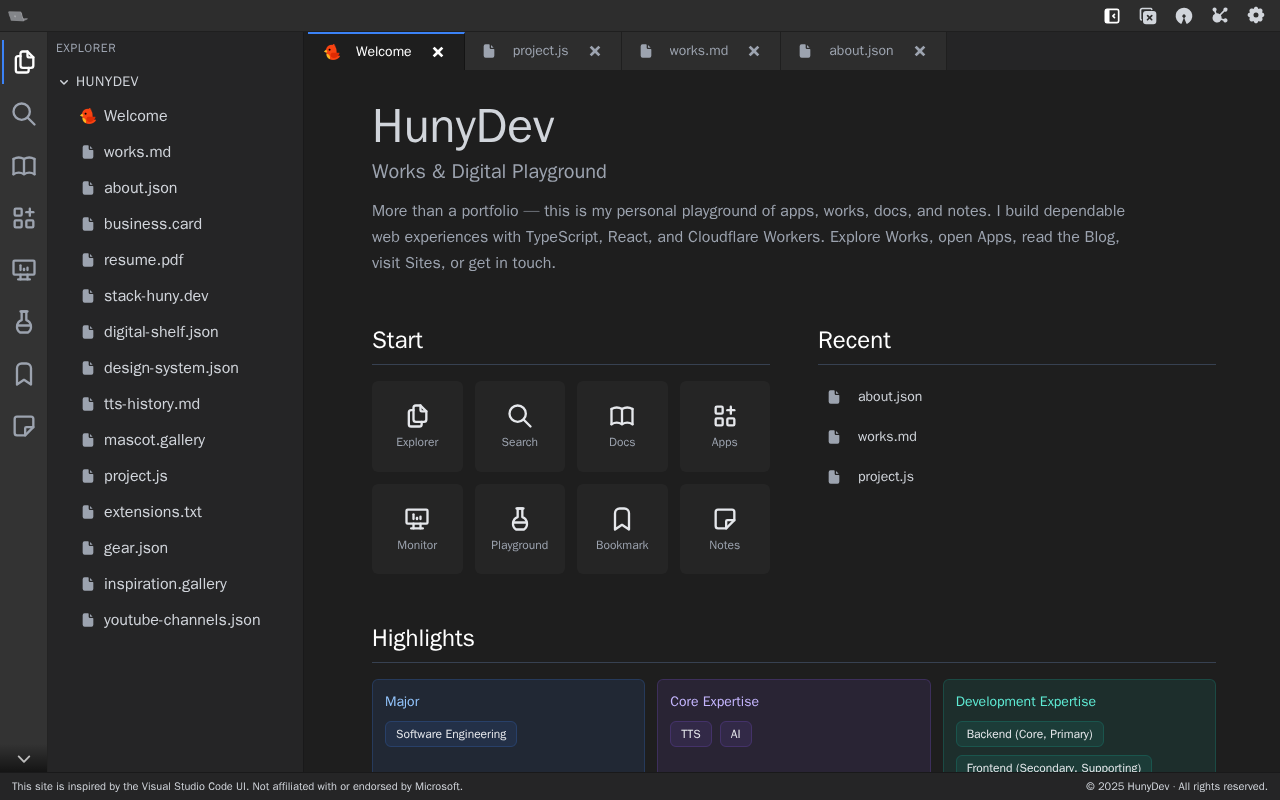Click the Monitor tile in Start section

417,529
